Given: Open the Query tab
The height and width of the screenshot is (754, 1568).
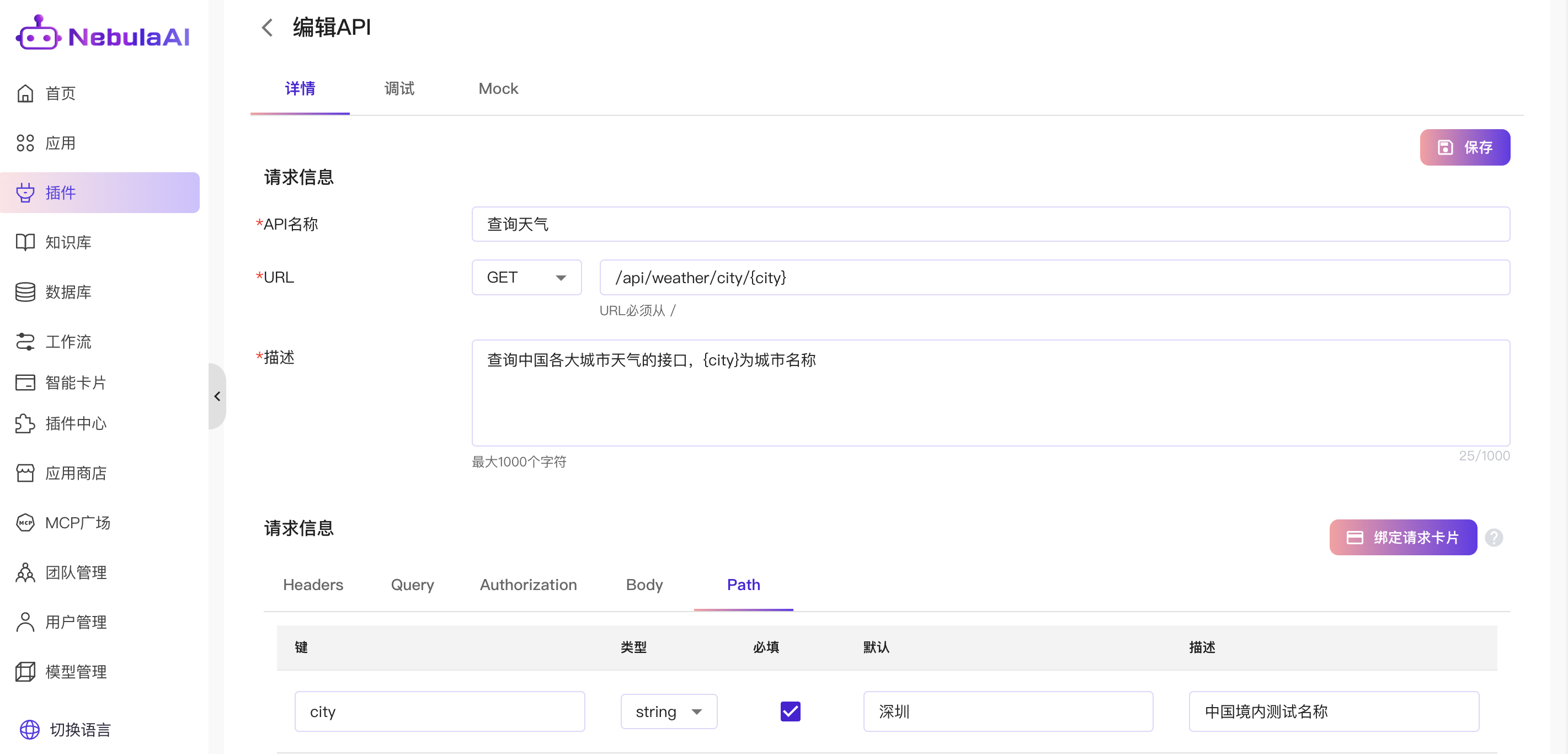Looking at the screenshot, I should tap(412, 585).
